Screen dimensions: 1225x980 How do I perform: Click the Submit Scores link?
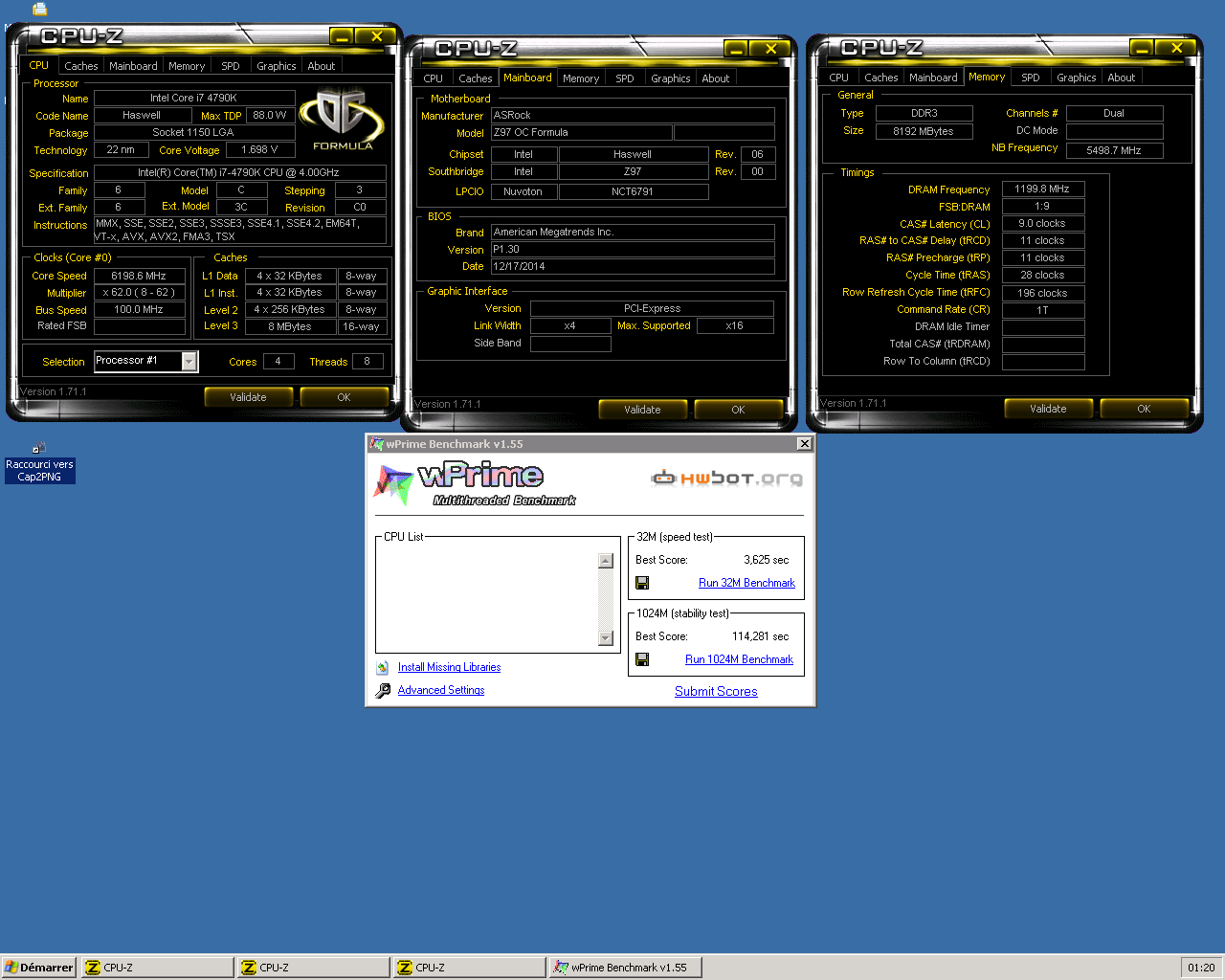point(716,691)
